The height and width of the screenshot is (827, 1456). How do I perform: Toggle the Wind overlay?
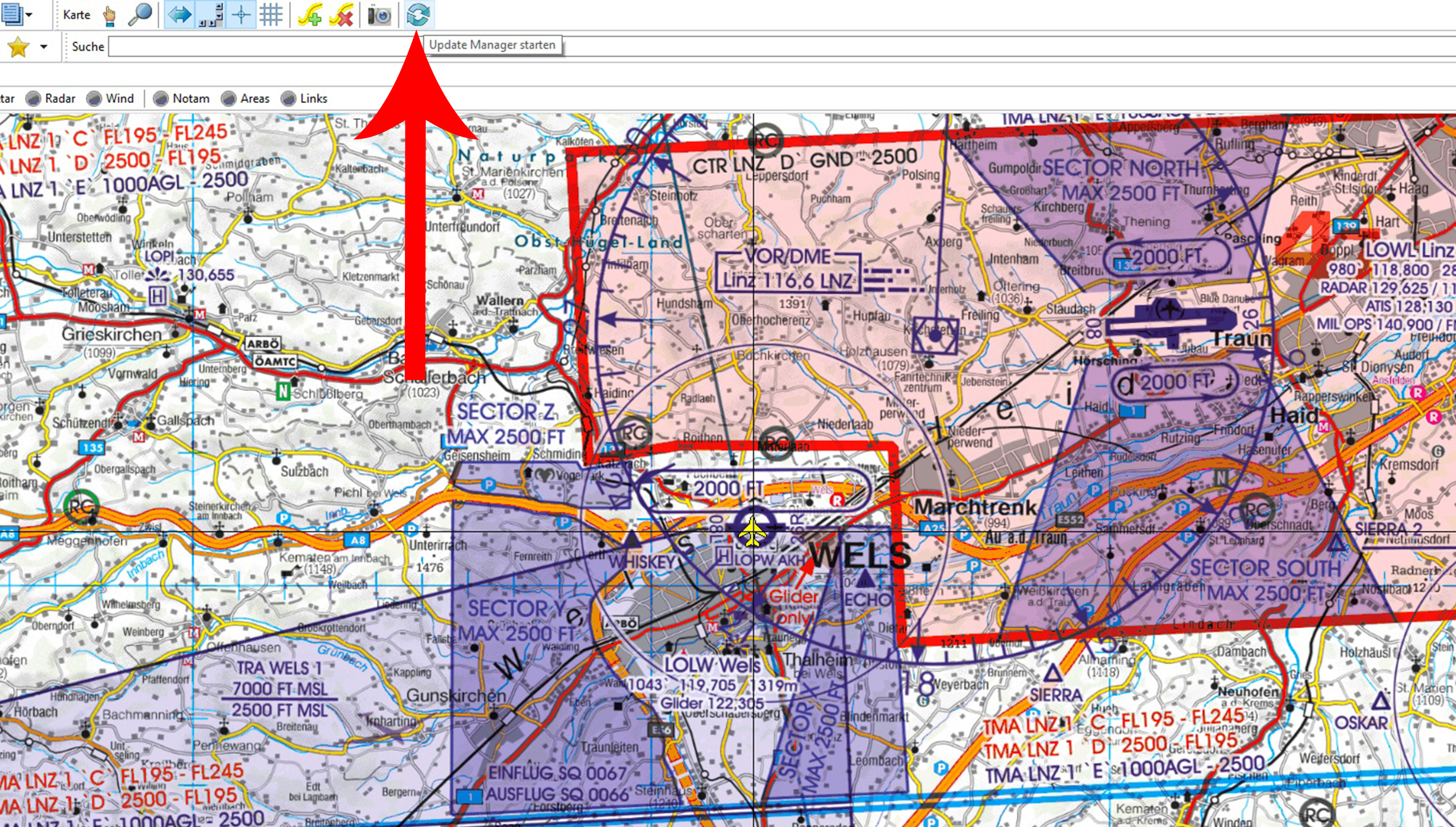(94, 99)
